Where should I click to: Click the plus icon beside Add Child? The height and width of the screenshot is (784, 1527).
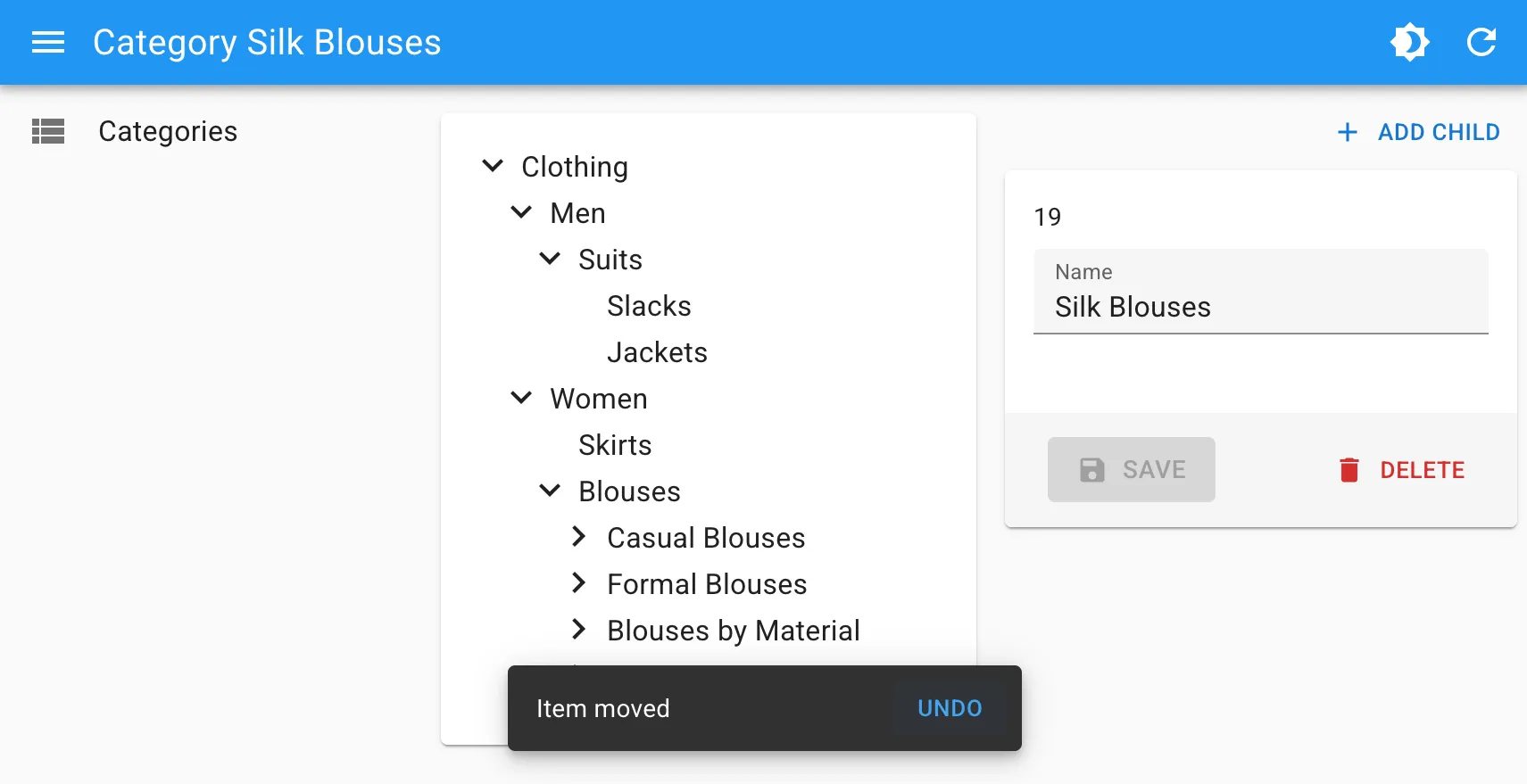click(1348, 133)
